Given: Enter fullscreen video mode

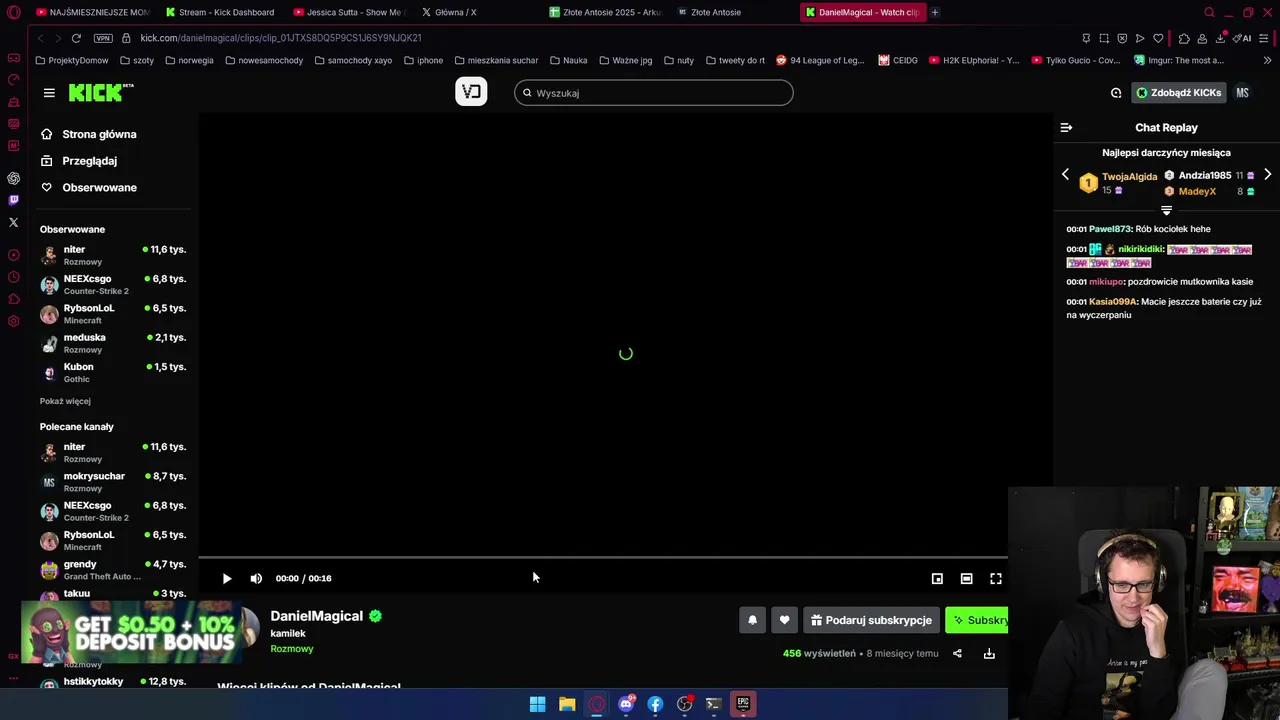Looking at the screenshot, I should coord(996,578).
